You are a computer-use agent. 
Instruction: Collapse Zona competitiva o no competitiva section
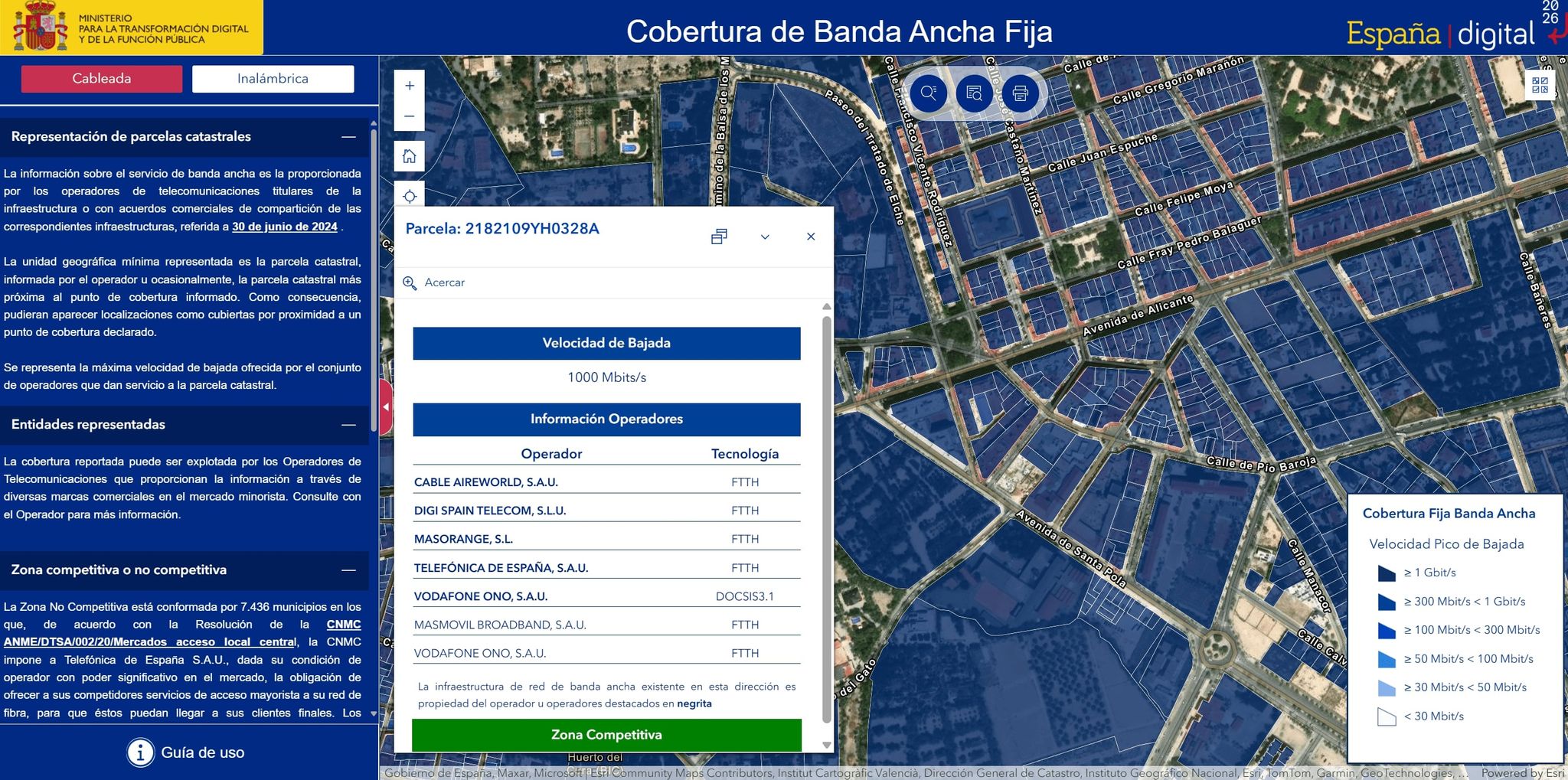tap(348, 570)
